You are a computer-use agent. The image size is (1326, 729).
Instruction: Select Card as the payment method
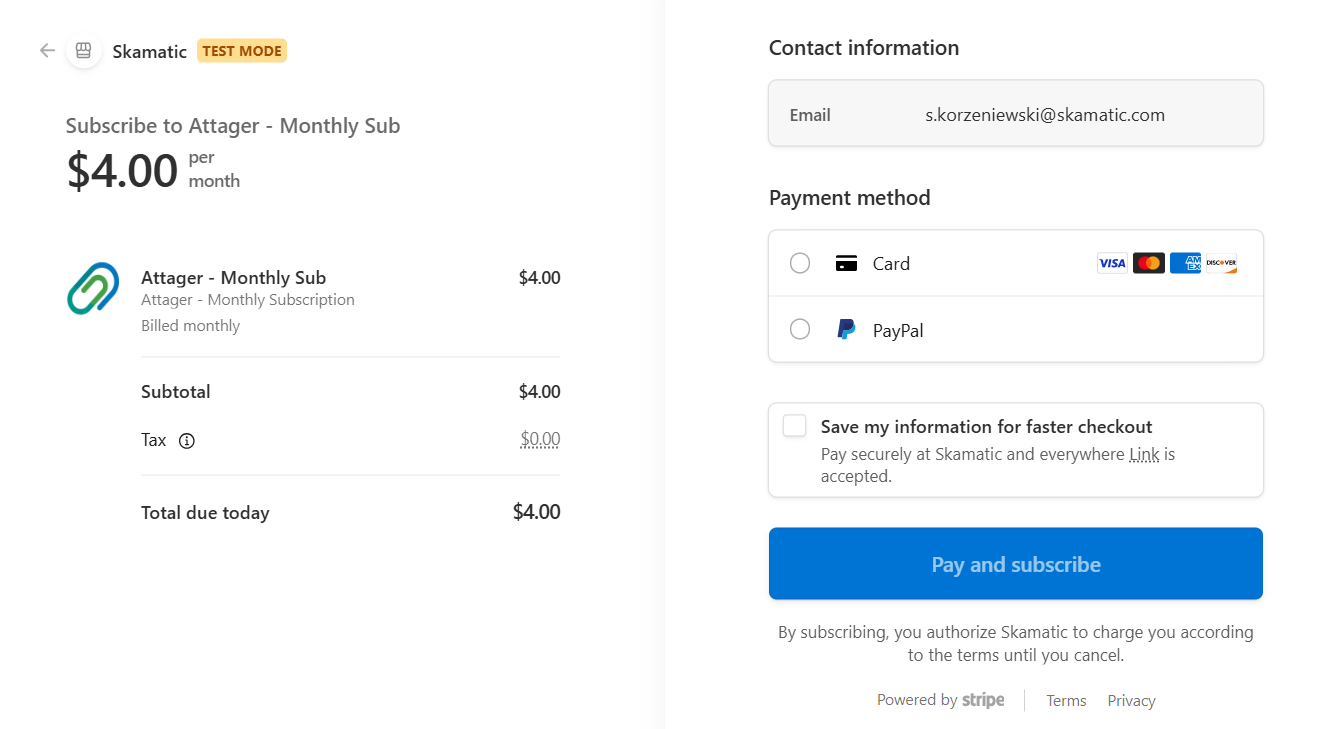point(799,262)
